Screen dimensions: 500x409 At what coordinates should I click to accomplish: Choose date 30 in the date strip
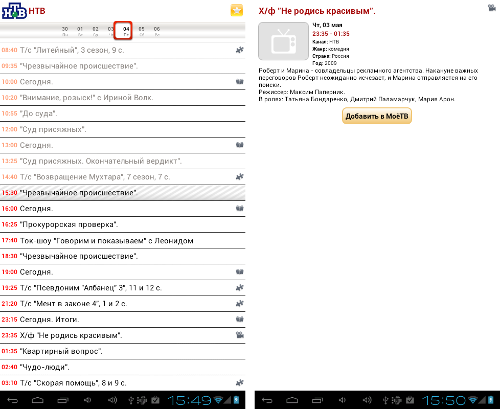click(x=65, y=31)
